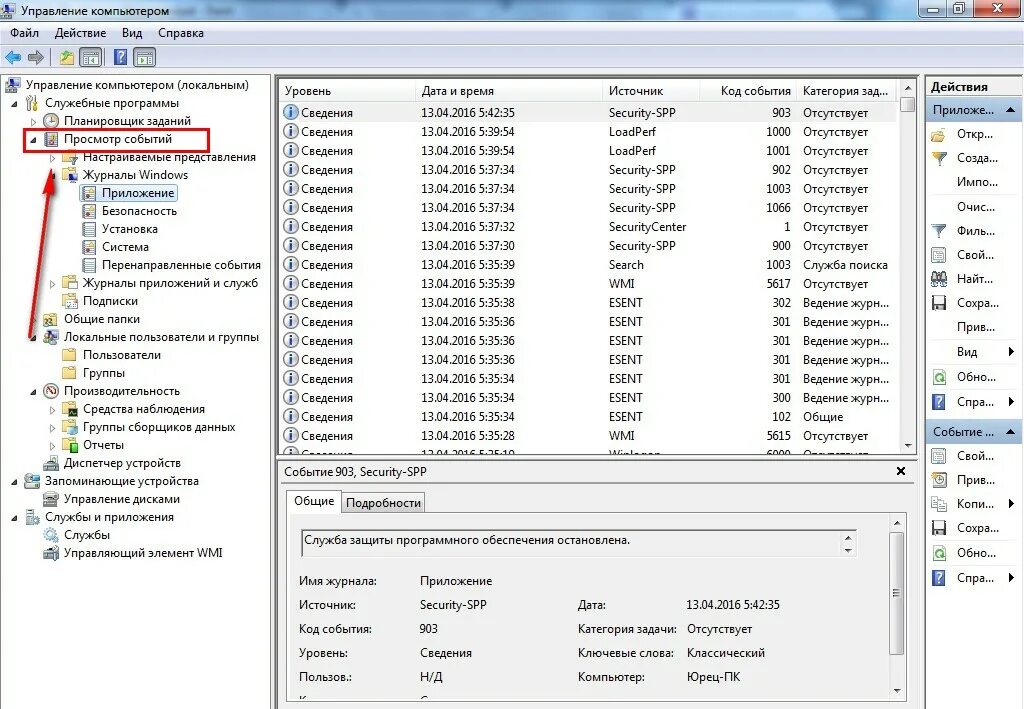Click the event list scroll down arrow

tap(907, 445)
